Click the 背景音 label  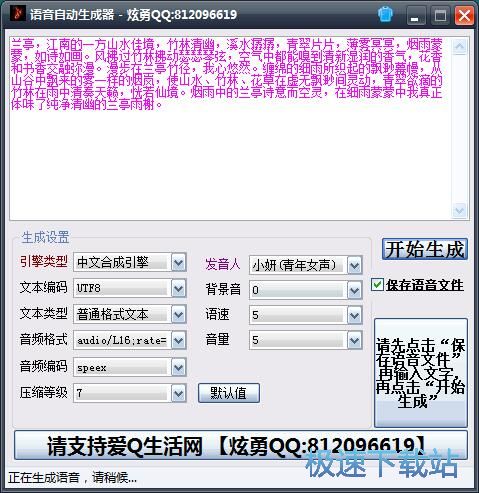[223, 289]
